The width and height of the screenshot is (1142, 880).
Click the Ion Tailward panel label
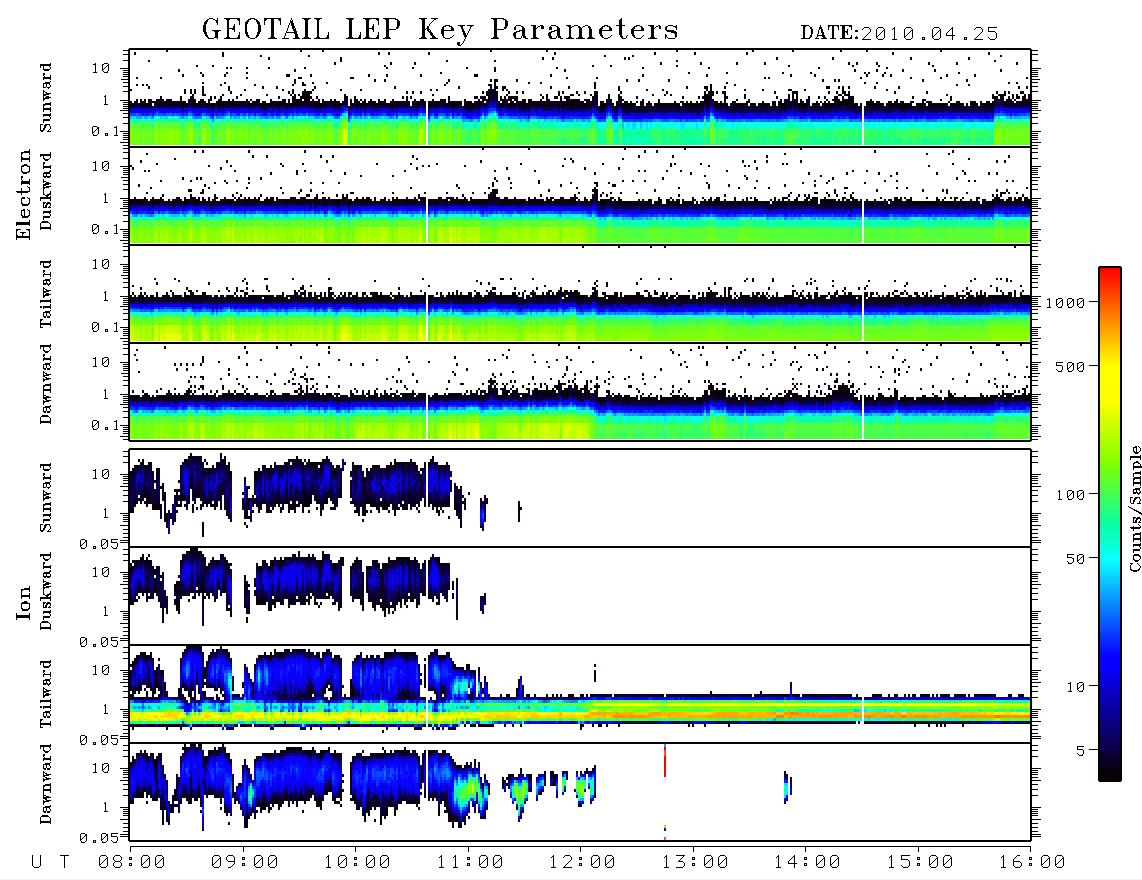pos(46,694)
